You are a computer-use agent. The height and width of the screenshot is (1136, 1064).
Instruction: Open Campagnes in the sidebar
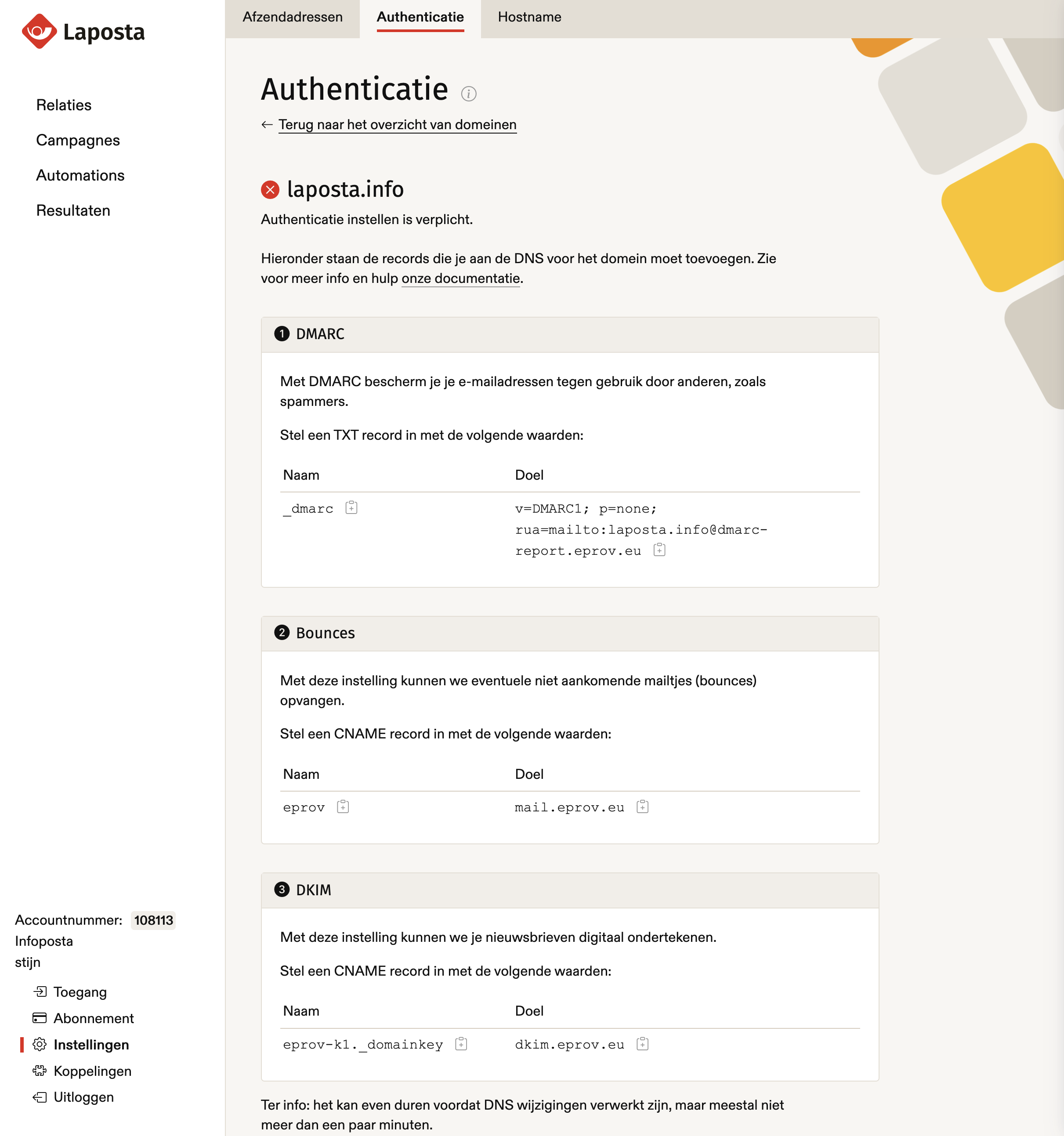(x=78, y=140)
